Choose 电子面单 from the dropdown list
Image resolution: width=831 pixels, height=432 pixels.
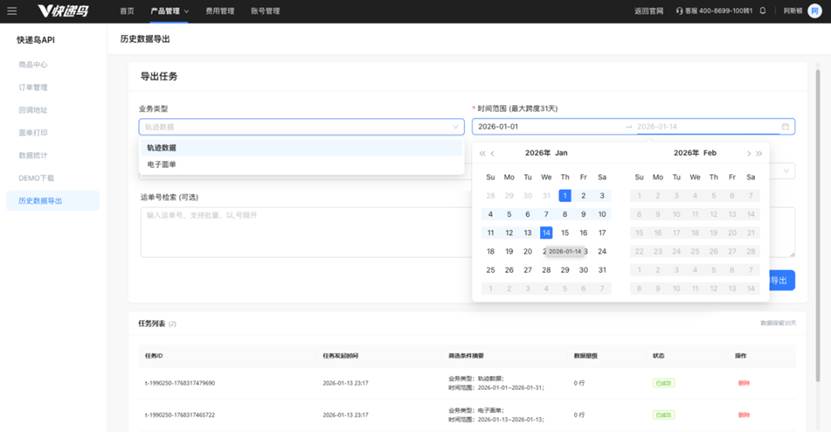coord(161,164)
